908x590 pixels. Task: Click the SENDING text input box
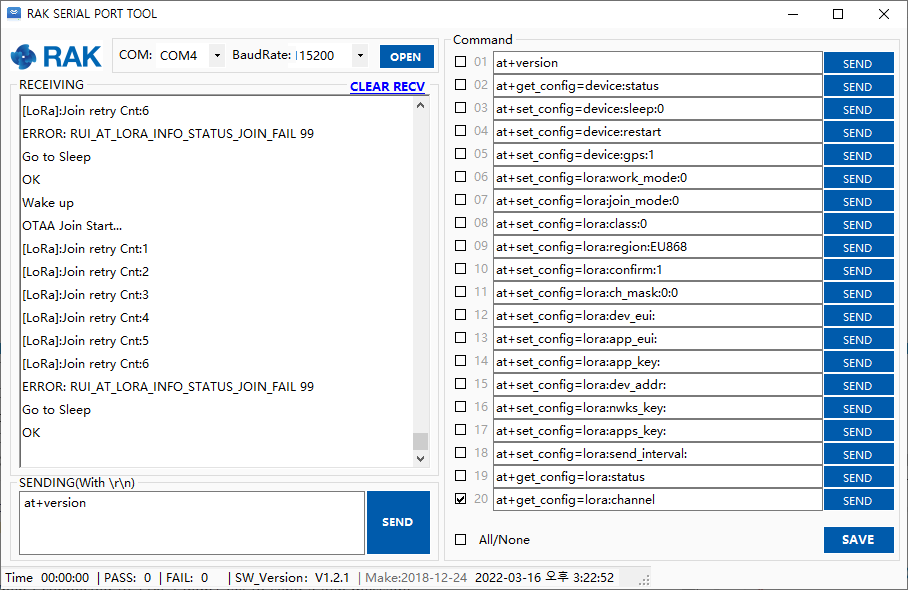click(191, 522)
